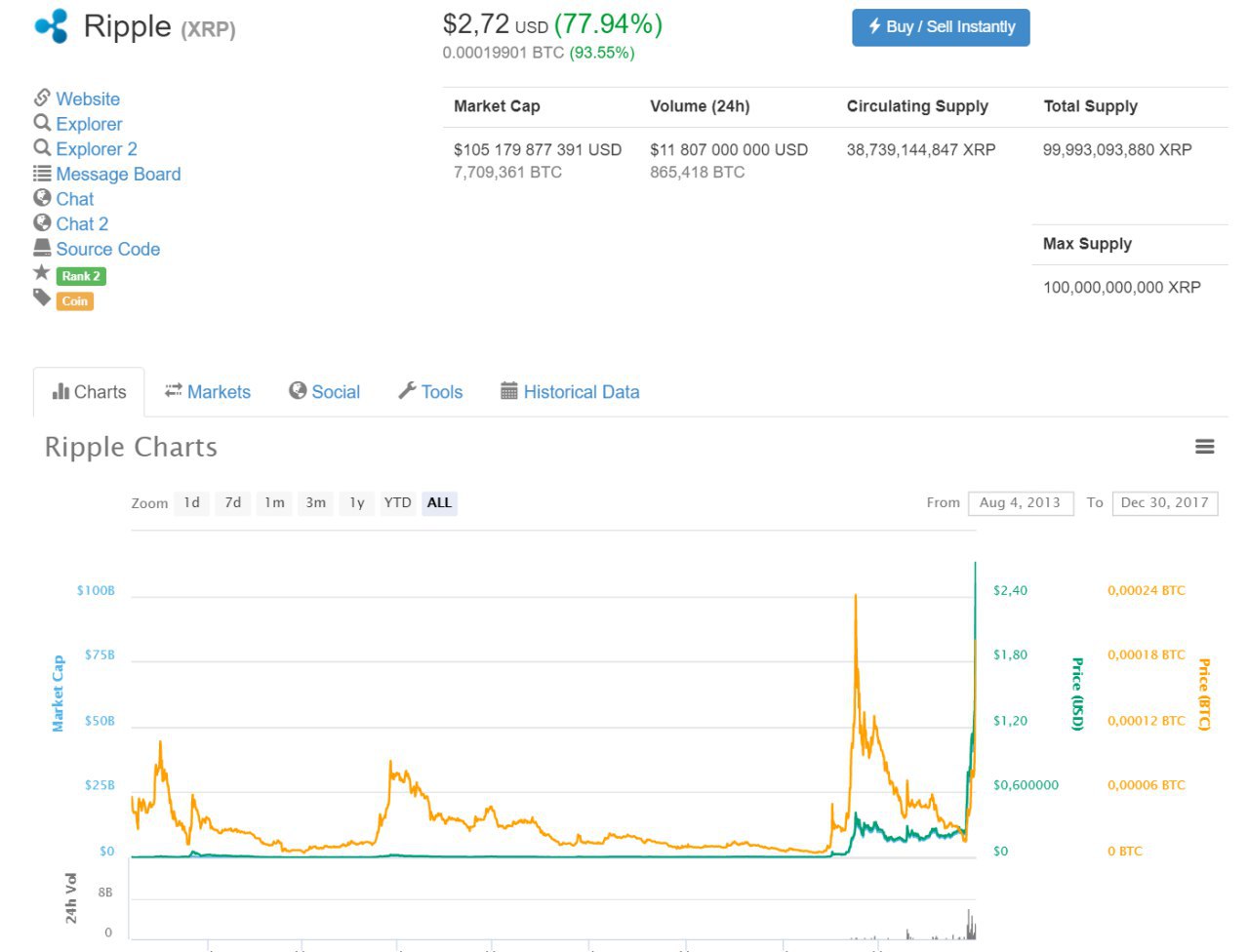Click the Ripple Charts heading
This screenshot has width=1249, height=952.
pyautogui.click(x=131, y=448)
